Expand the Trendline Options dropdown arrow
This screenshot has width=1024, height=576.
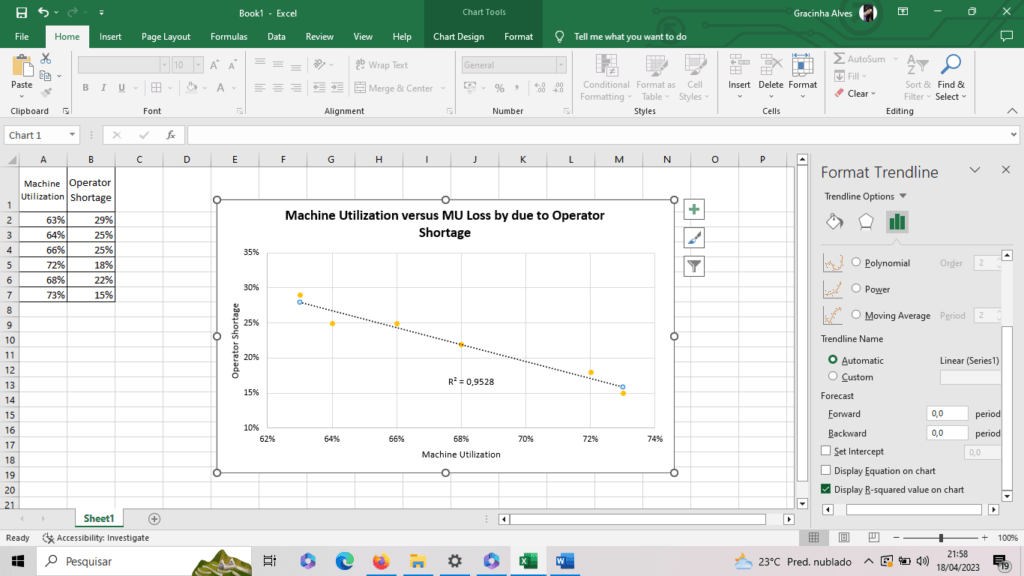tap(903, 196)
